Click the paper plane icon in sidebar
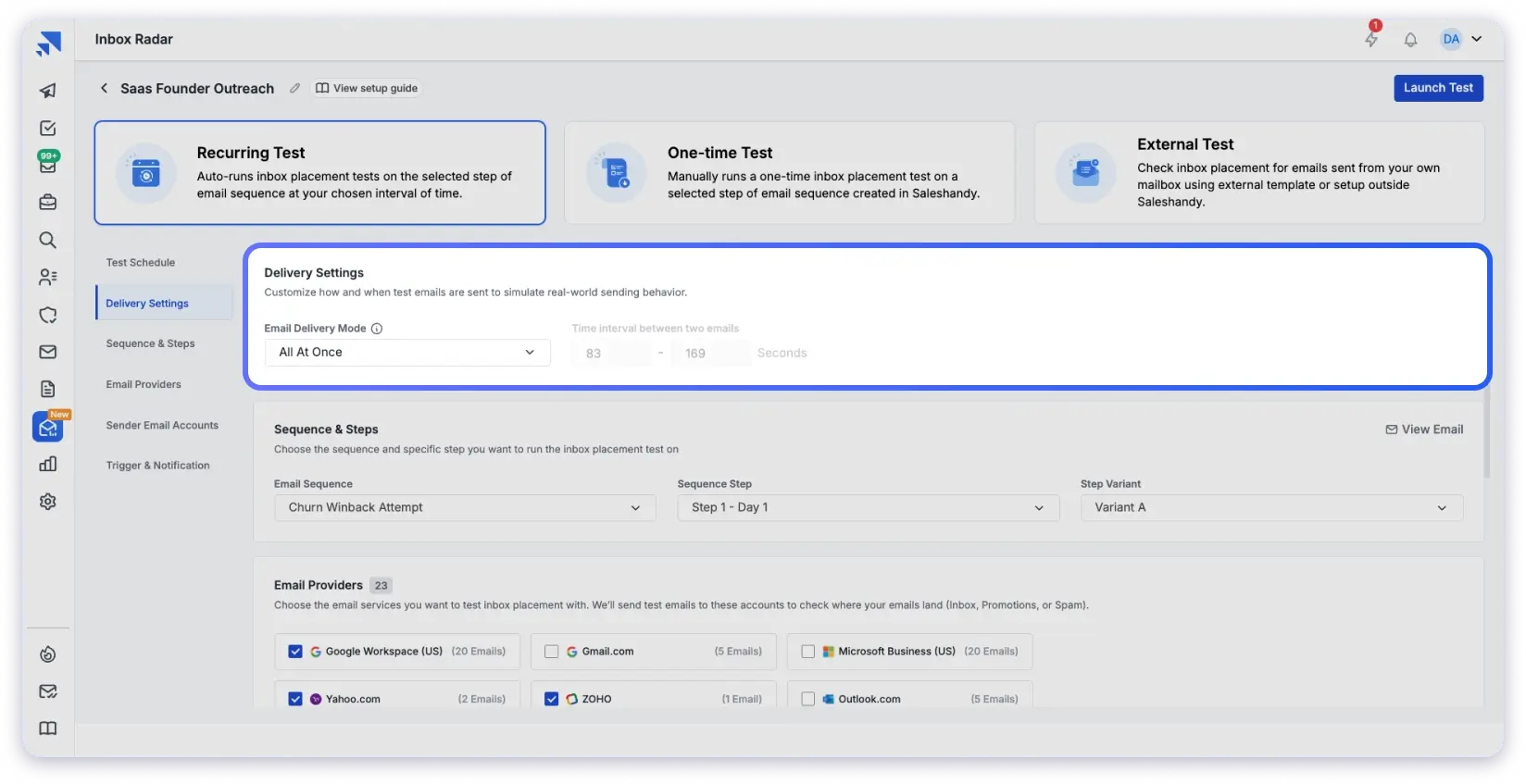1526x784 pixels. click(x=48, y=91)
